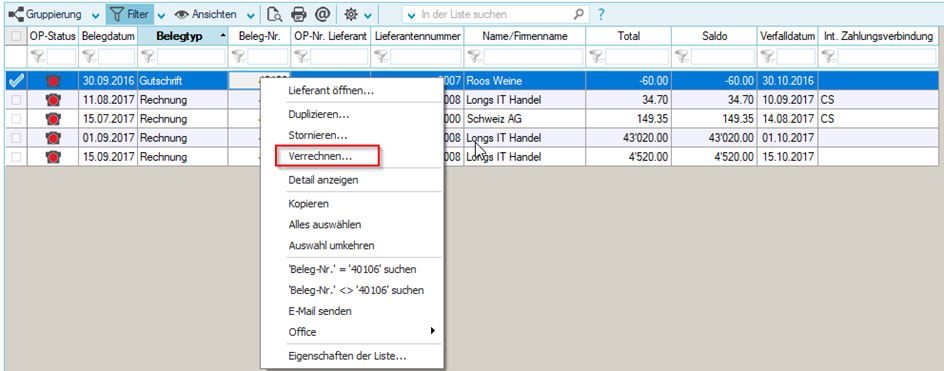Viewport: 944px width, 371px height.
Task: Sort by the Belegtyp column header
Action: [x=183, y=36]
